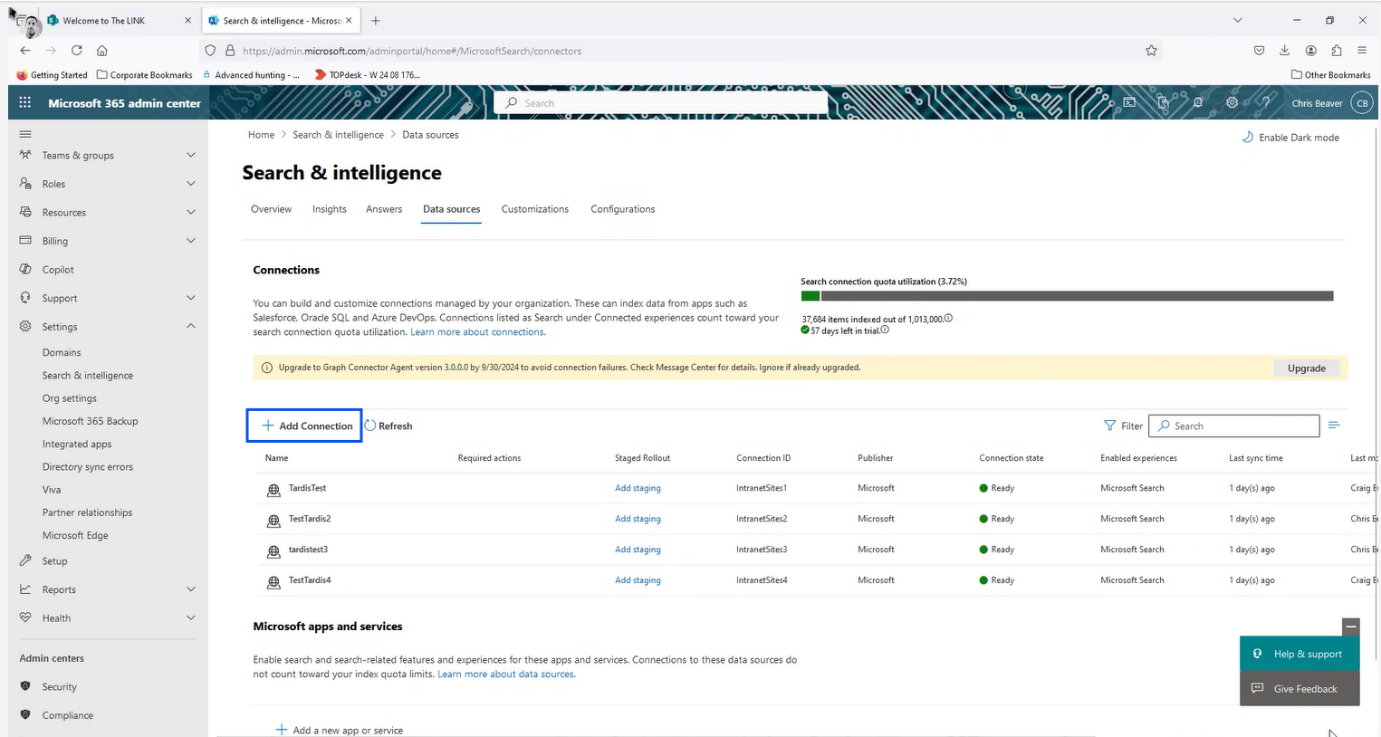Click the Upgrade button in banner
This screenshot has width=1381, height=737.
1306,368
